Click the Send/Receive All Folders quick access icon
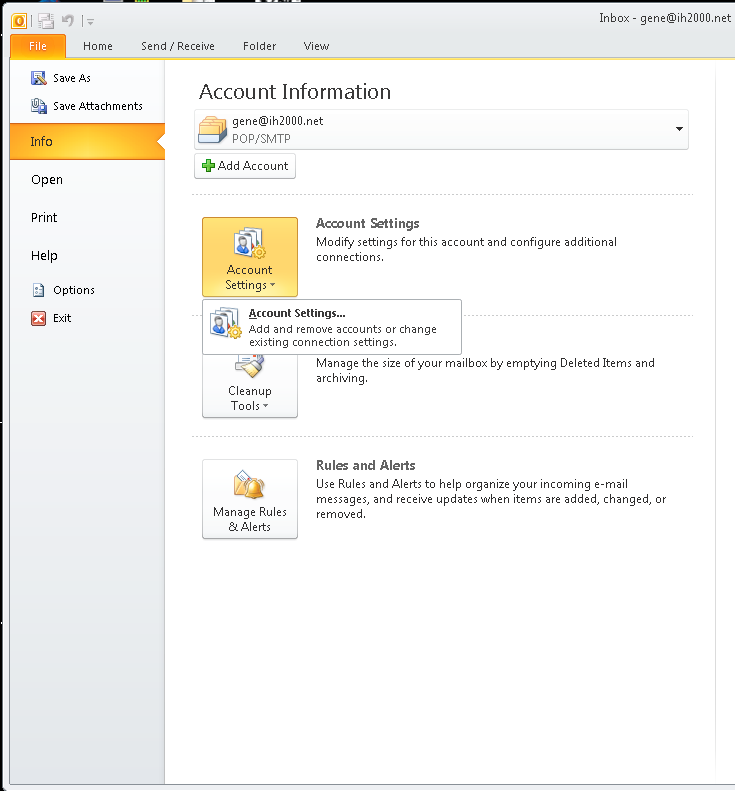The image size is (735, 791). 46,21
